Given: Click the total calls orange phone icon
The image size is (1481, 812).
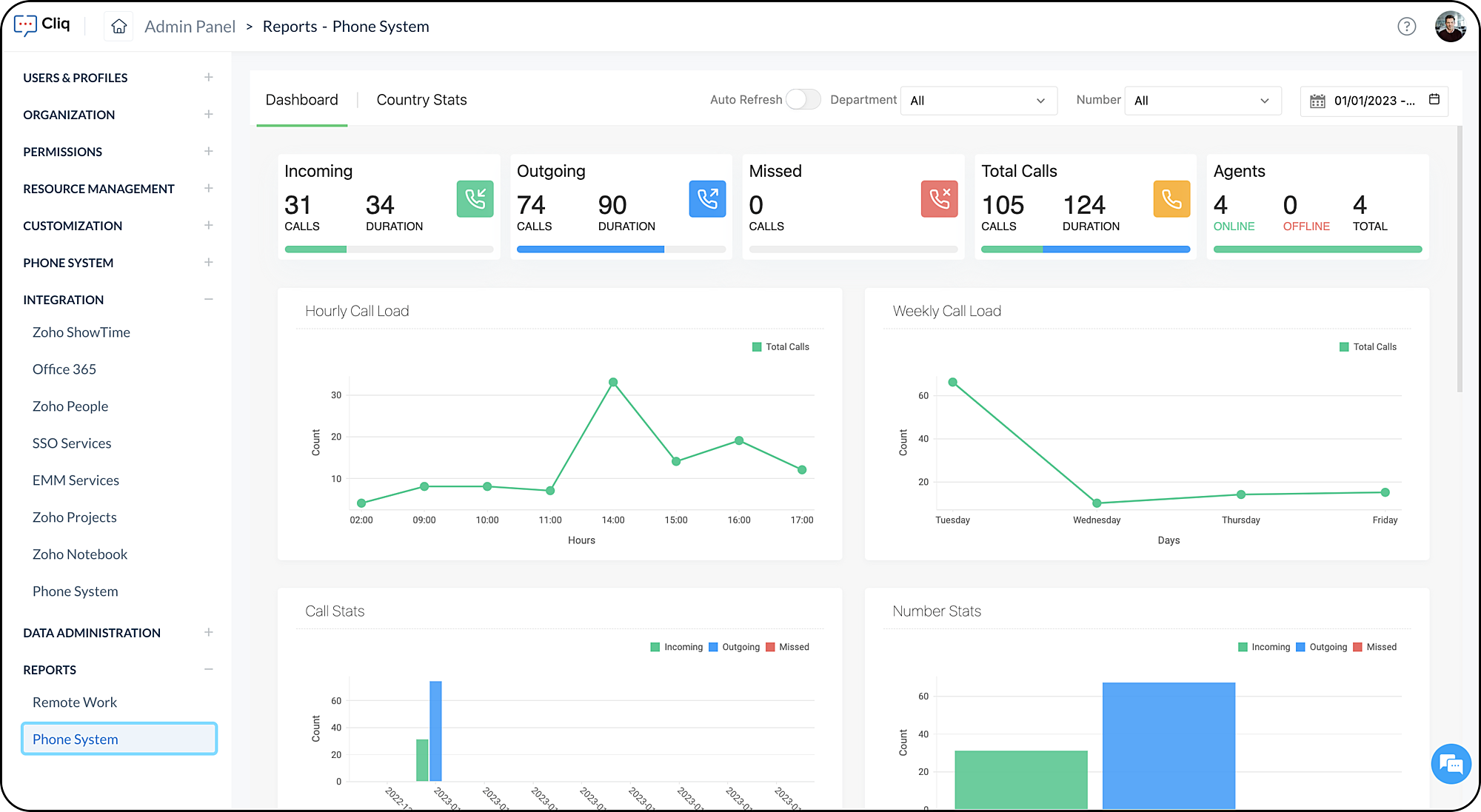Looking at the screenshot, I should 1171,199.
